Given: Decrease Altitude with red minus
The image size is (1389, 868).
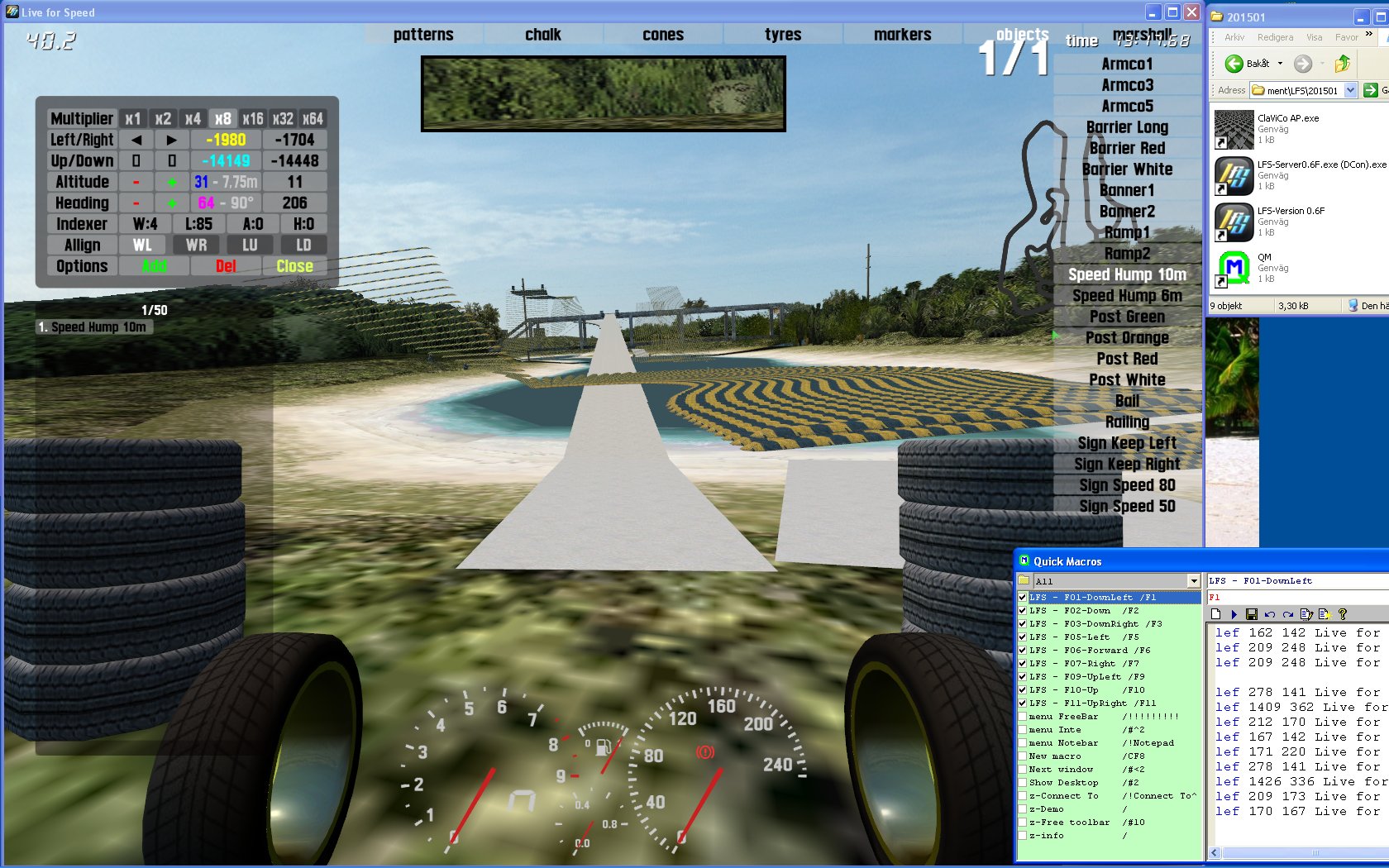Looking at the screenshot, I should (x=136, y=182).
